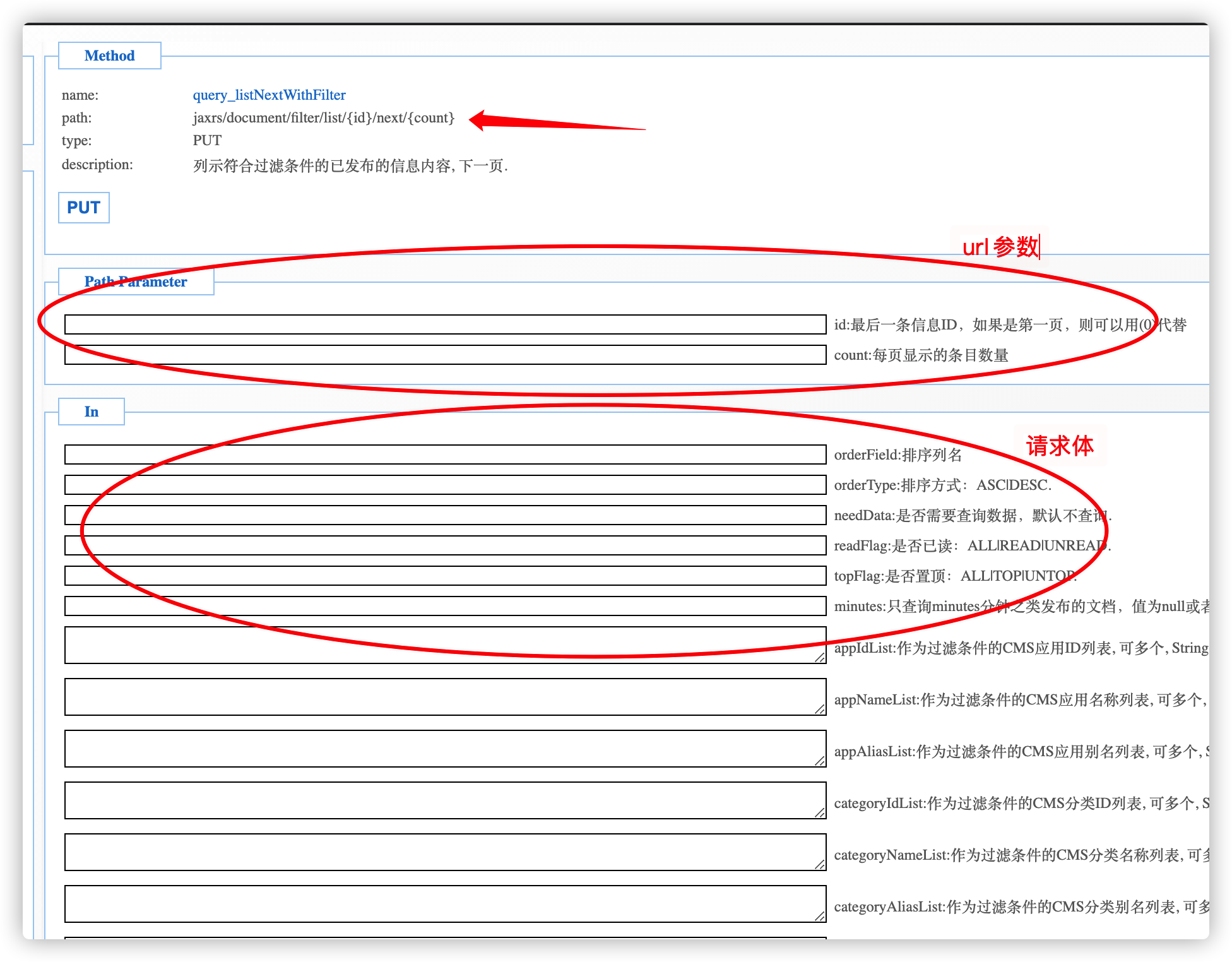Image resolution: width=1232 pixels, height=962 pixels.
Task: Grab the appIdList textarea resize handle
Action: tap(820, 657)
